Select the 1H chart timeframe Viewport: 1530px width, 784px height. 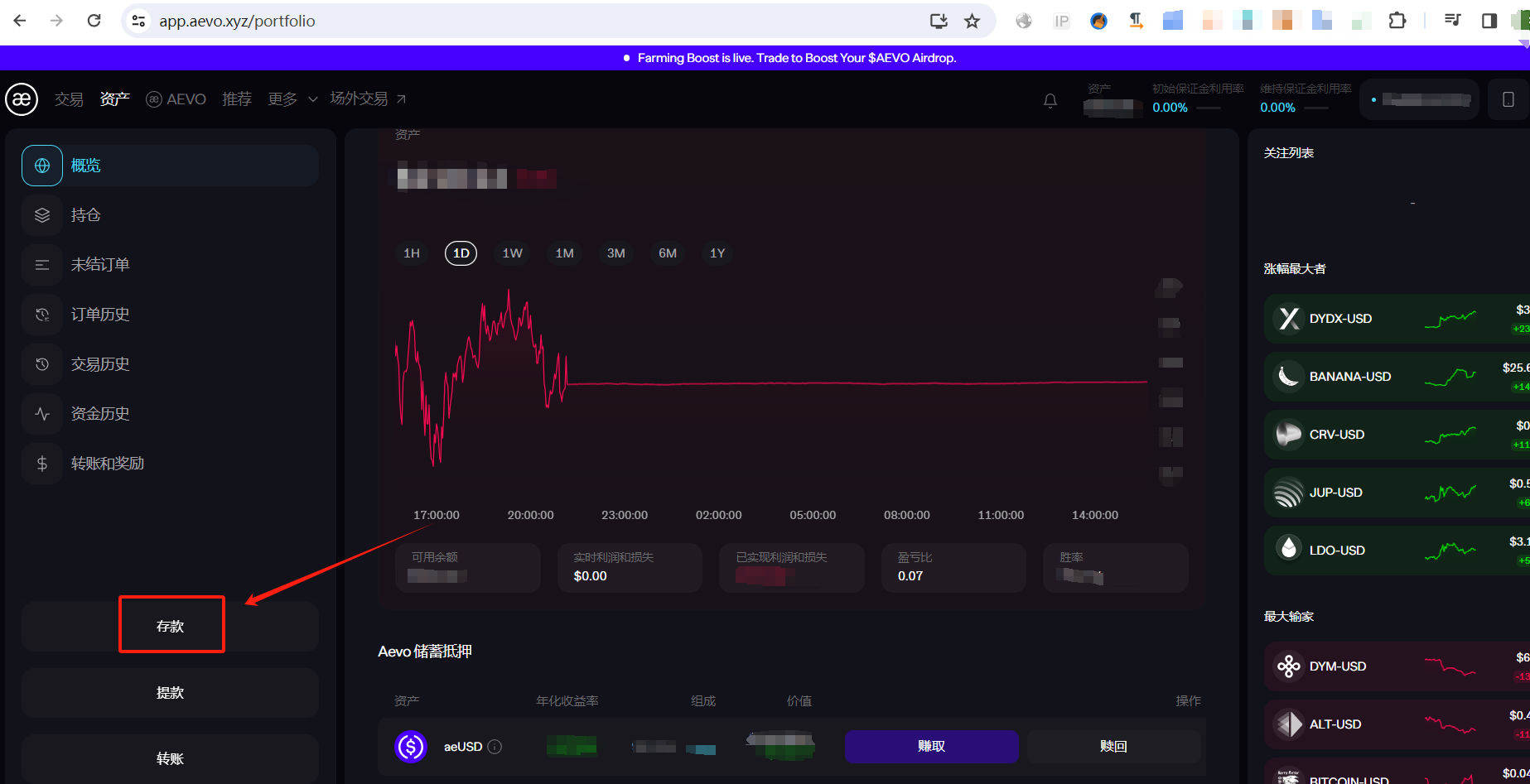[x=412, y=253]
